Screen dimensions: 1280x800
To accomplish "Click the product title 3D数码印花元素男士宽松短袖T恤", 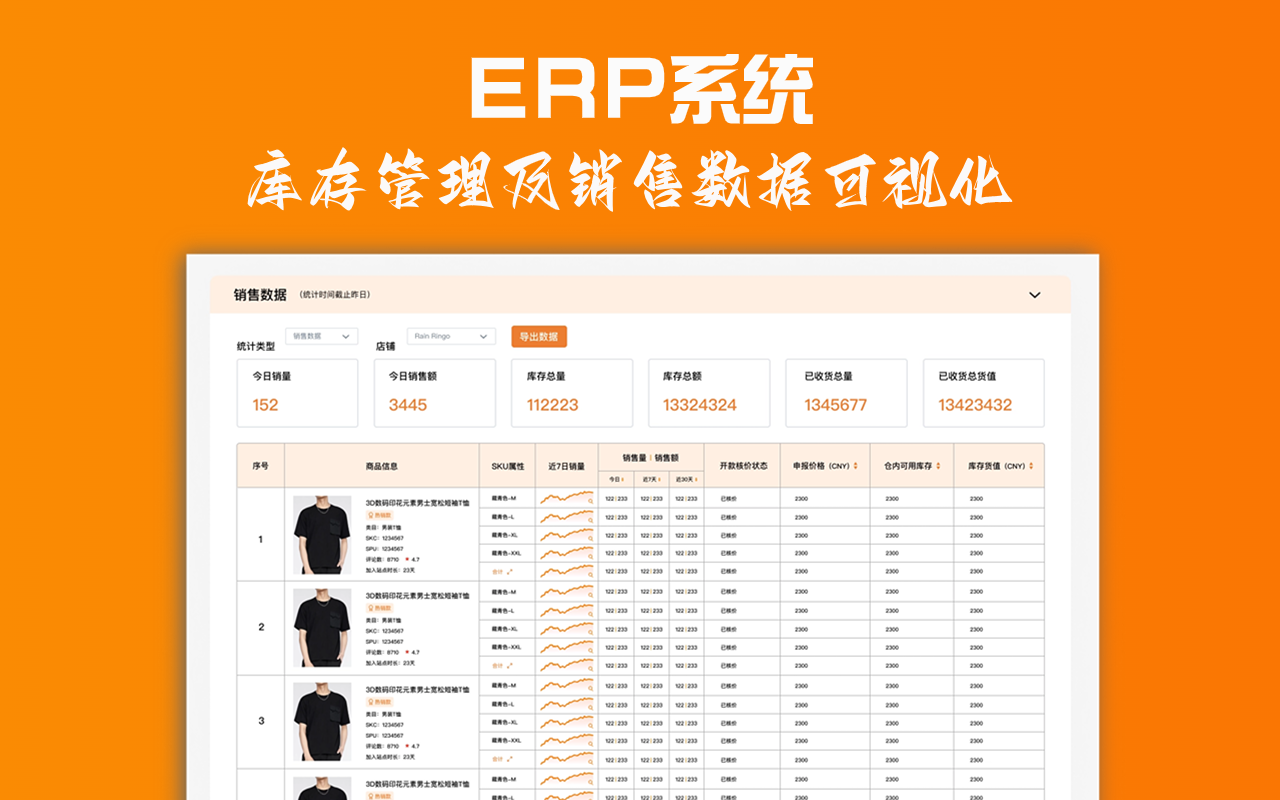I will coord(417,502).
